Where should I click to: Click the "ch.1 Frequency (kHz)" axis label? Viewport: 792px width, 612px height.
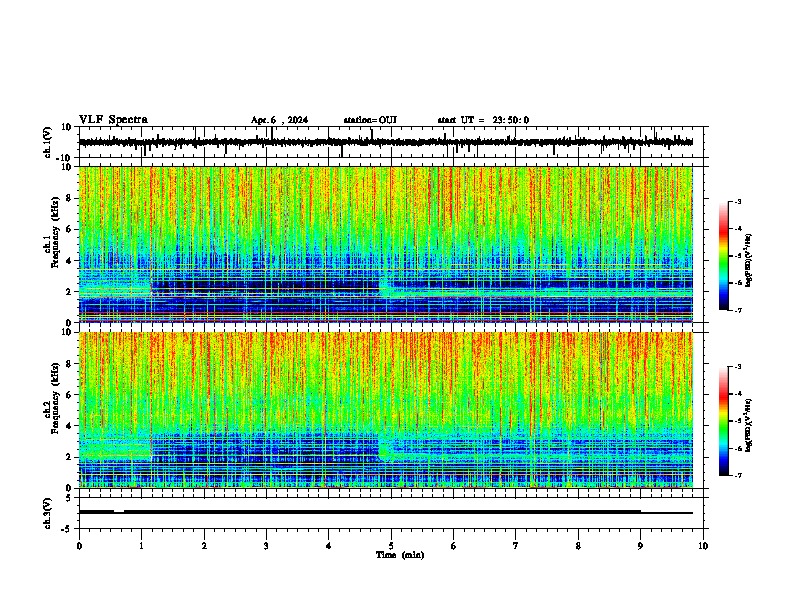(52, 233)
